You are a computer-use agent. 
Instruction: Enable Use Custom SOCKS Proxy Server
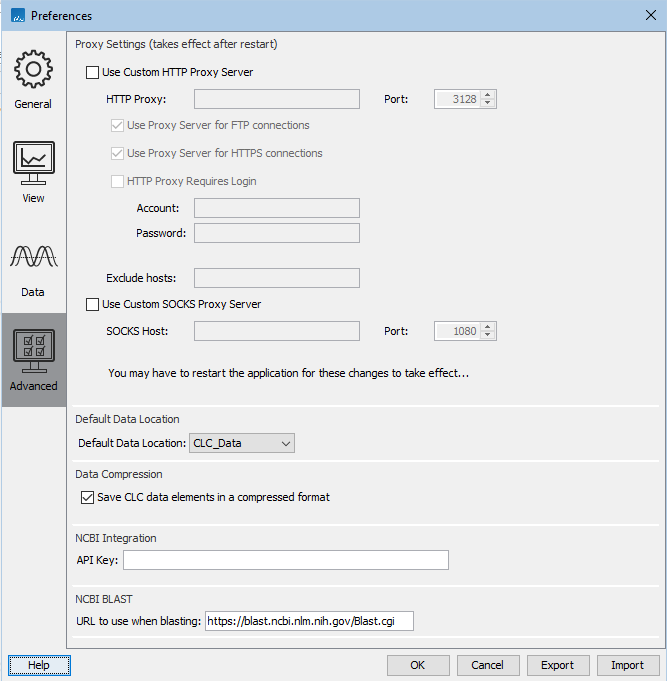[94, 304]
